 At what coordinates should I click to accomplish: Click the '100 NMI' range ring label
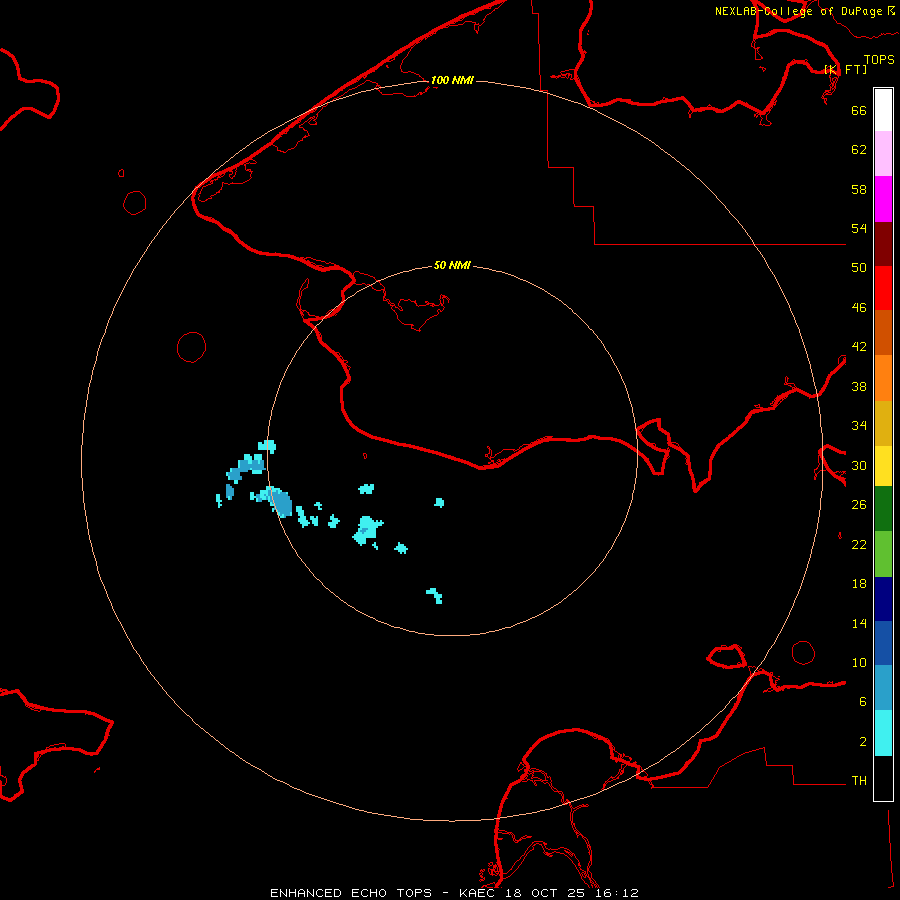[452, 80]
